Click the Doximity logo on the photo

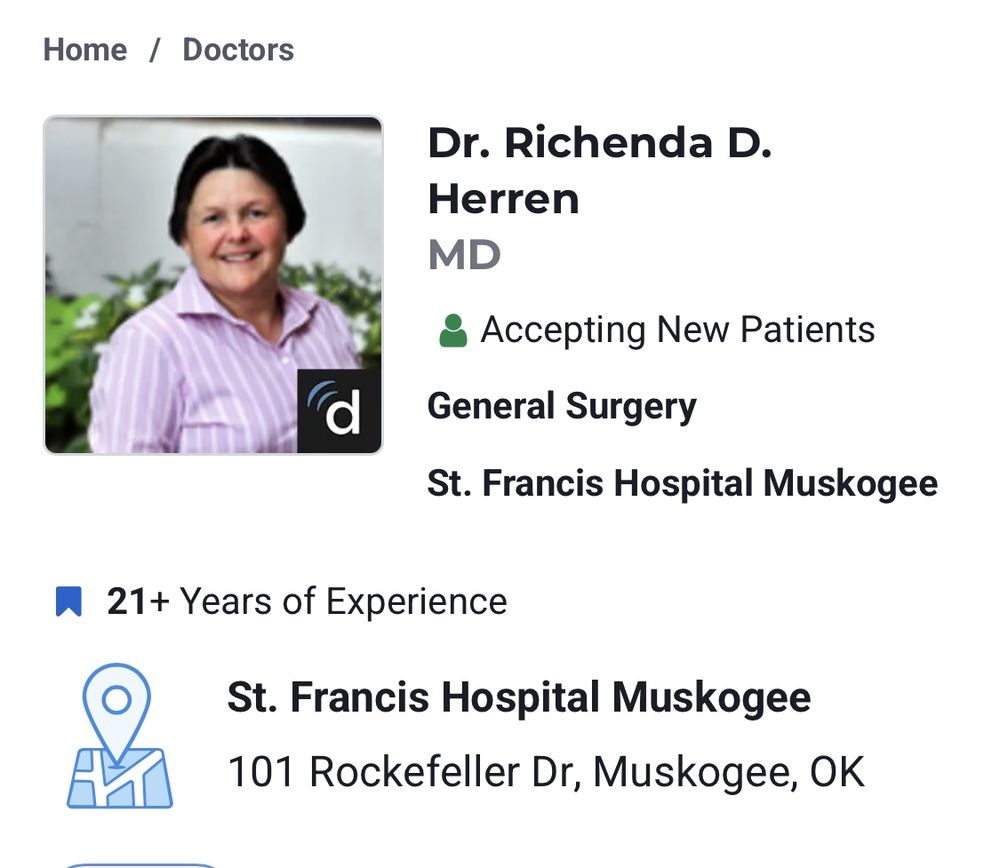(x=340, y=410)
